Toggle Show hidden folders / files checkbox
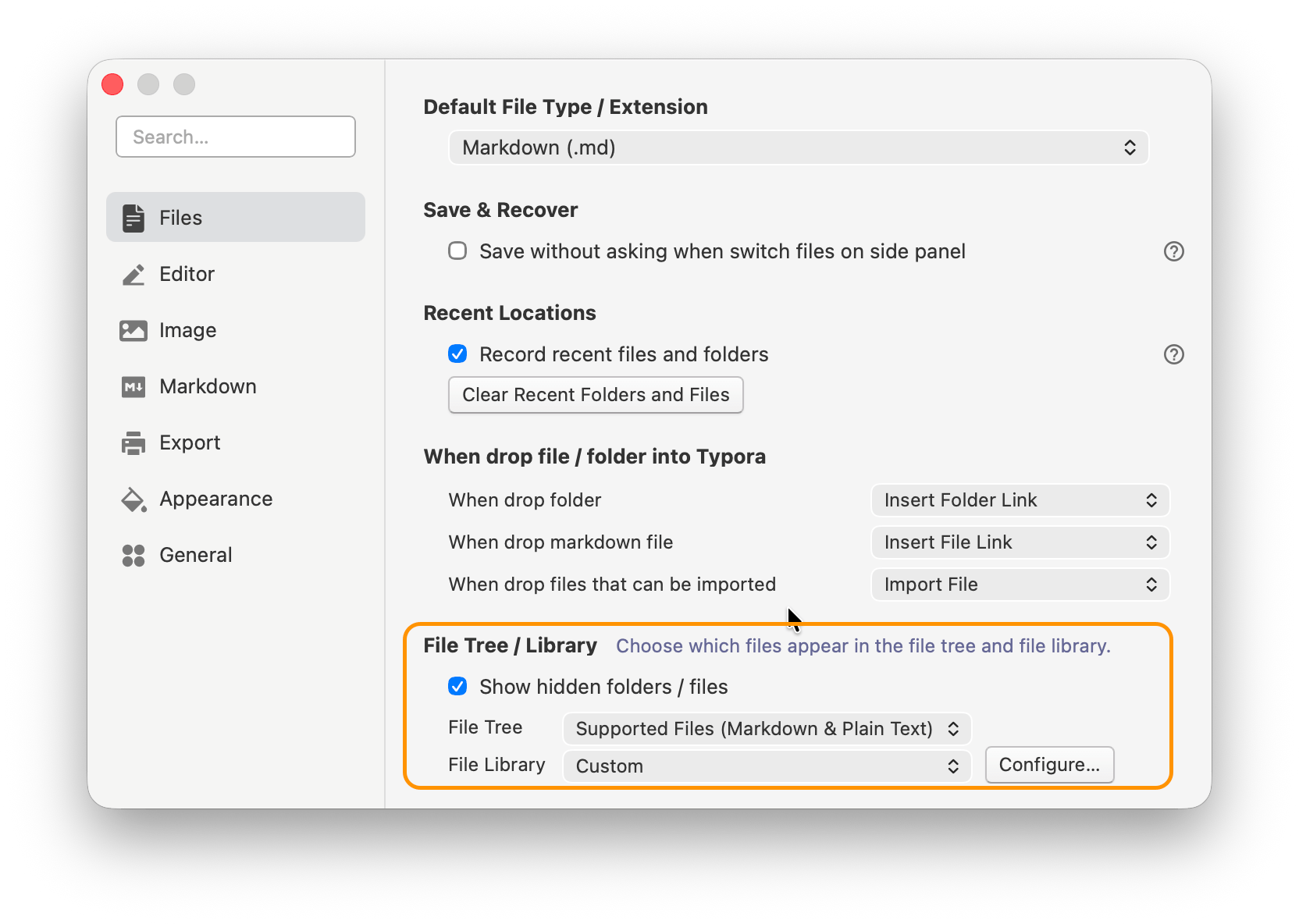 click(457, 686)
